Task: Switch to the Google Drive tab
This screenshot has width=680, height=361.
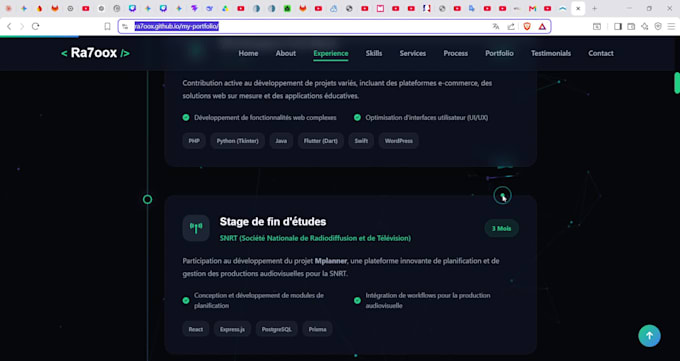Action: 225,8
